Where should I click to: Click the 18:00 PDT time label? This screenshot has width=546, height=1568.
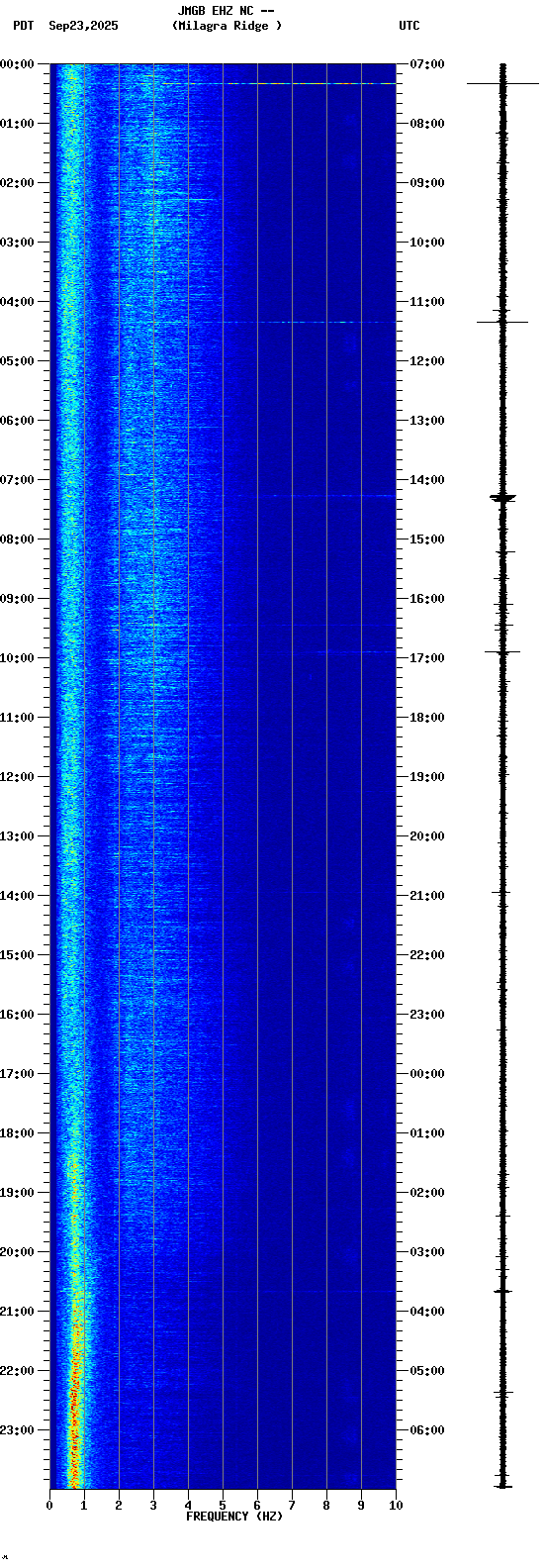pos(17,1133)
